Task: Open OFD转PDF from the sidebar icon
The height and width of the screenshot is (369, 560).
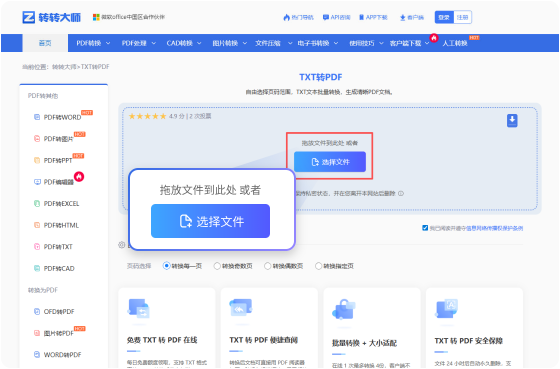Action: 37,311
